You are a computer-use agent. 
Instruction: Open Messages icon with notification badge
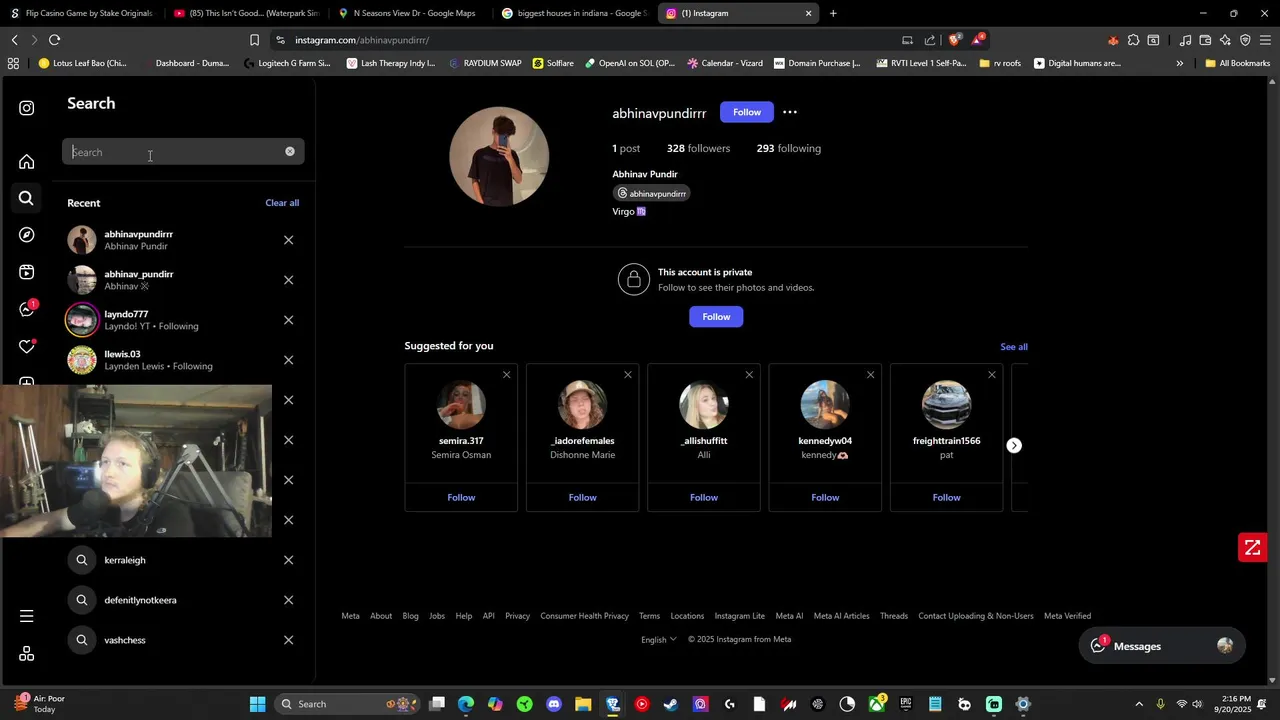(x=28, y=309)
